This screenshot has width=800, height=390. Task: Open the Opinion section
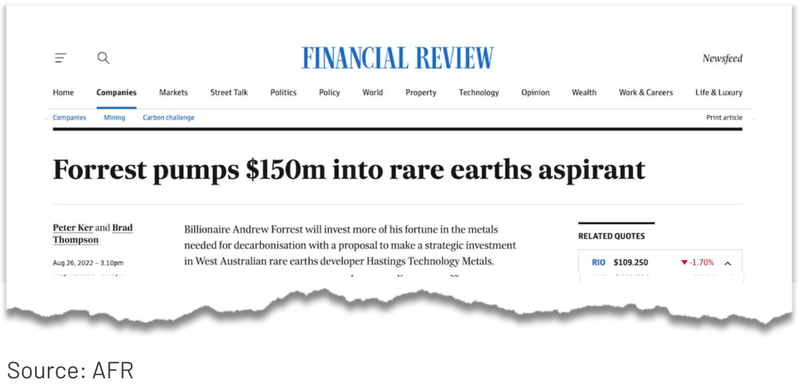(x=535, y=92)
